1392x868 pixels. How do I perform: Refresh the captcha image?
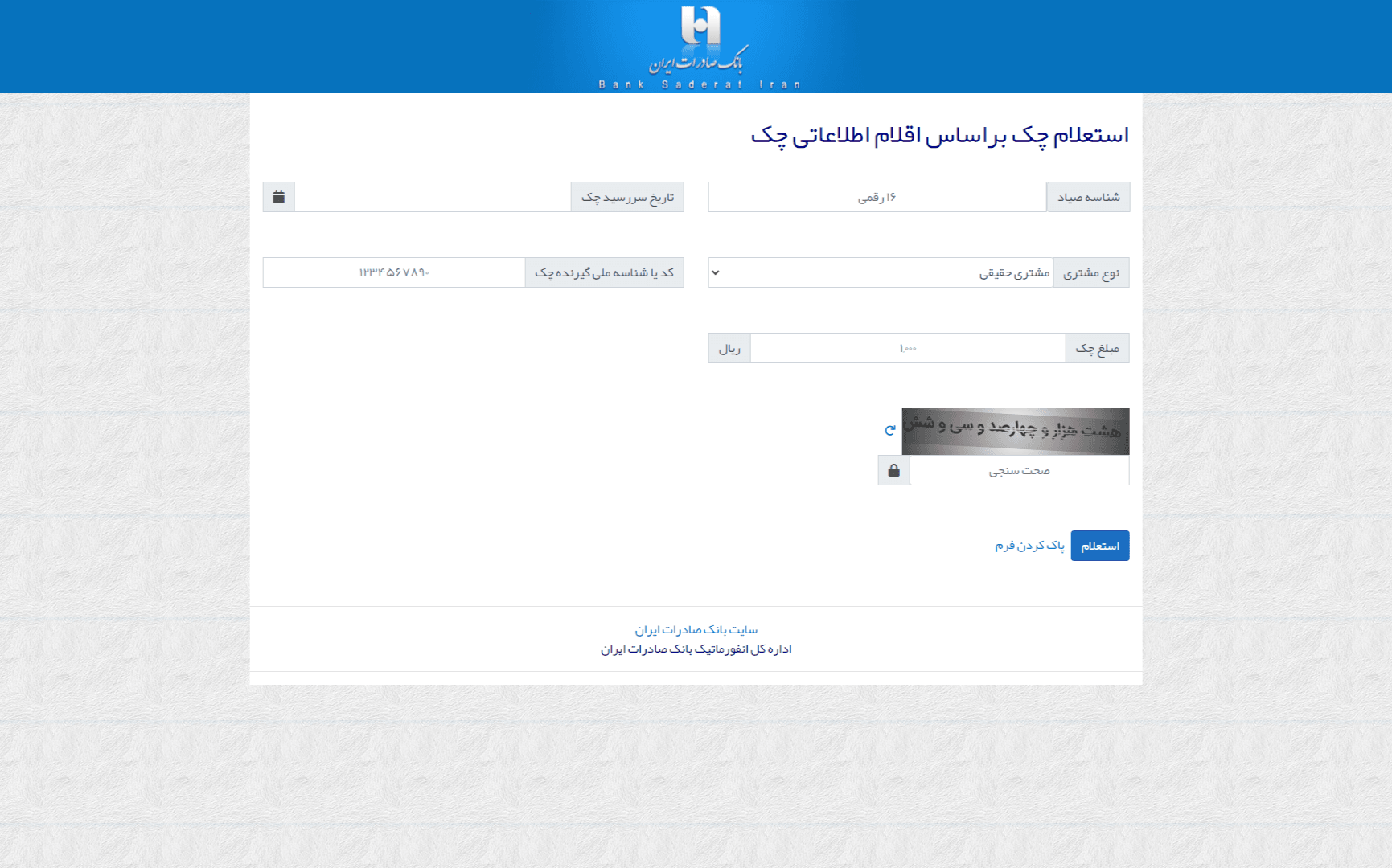[890, 430]
